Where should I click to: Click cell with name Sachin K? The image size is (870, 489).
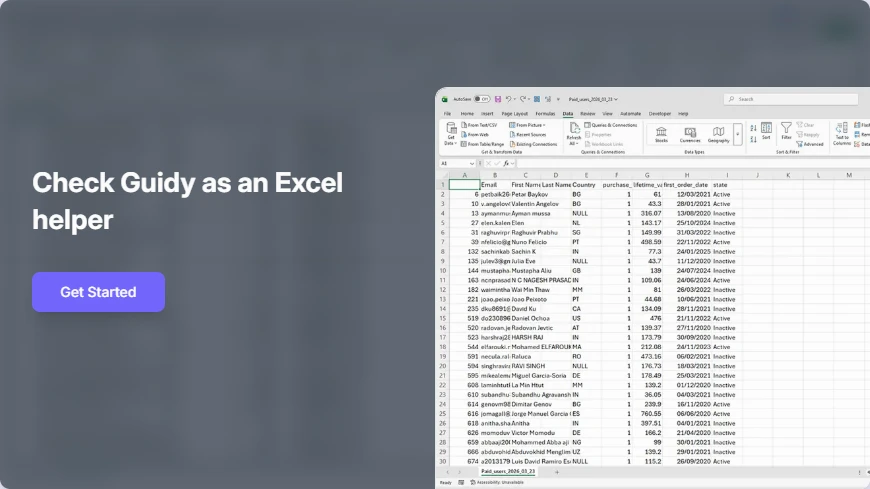(x=524, y=251)
